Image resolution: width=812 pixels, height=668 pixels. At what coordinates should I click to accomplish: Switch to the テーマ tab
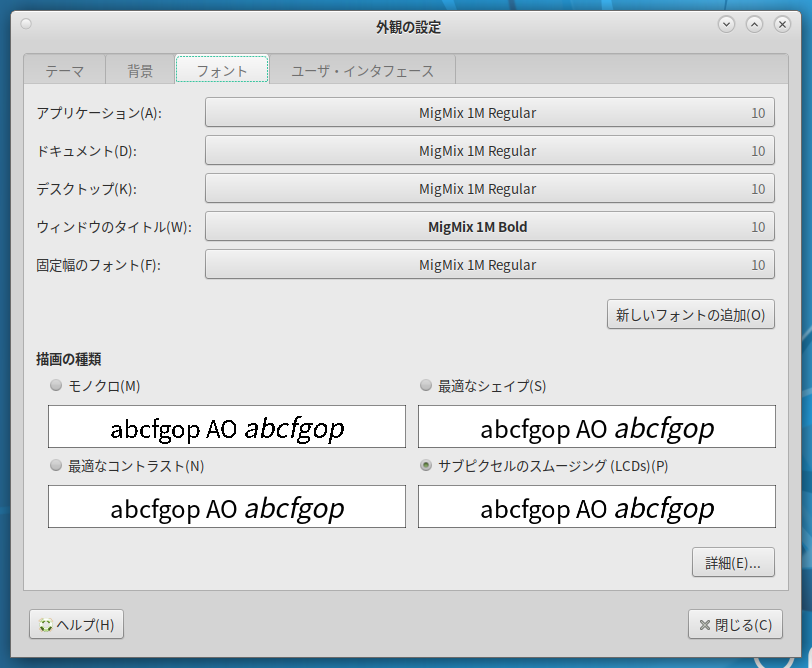tap(65, 70)
